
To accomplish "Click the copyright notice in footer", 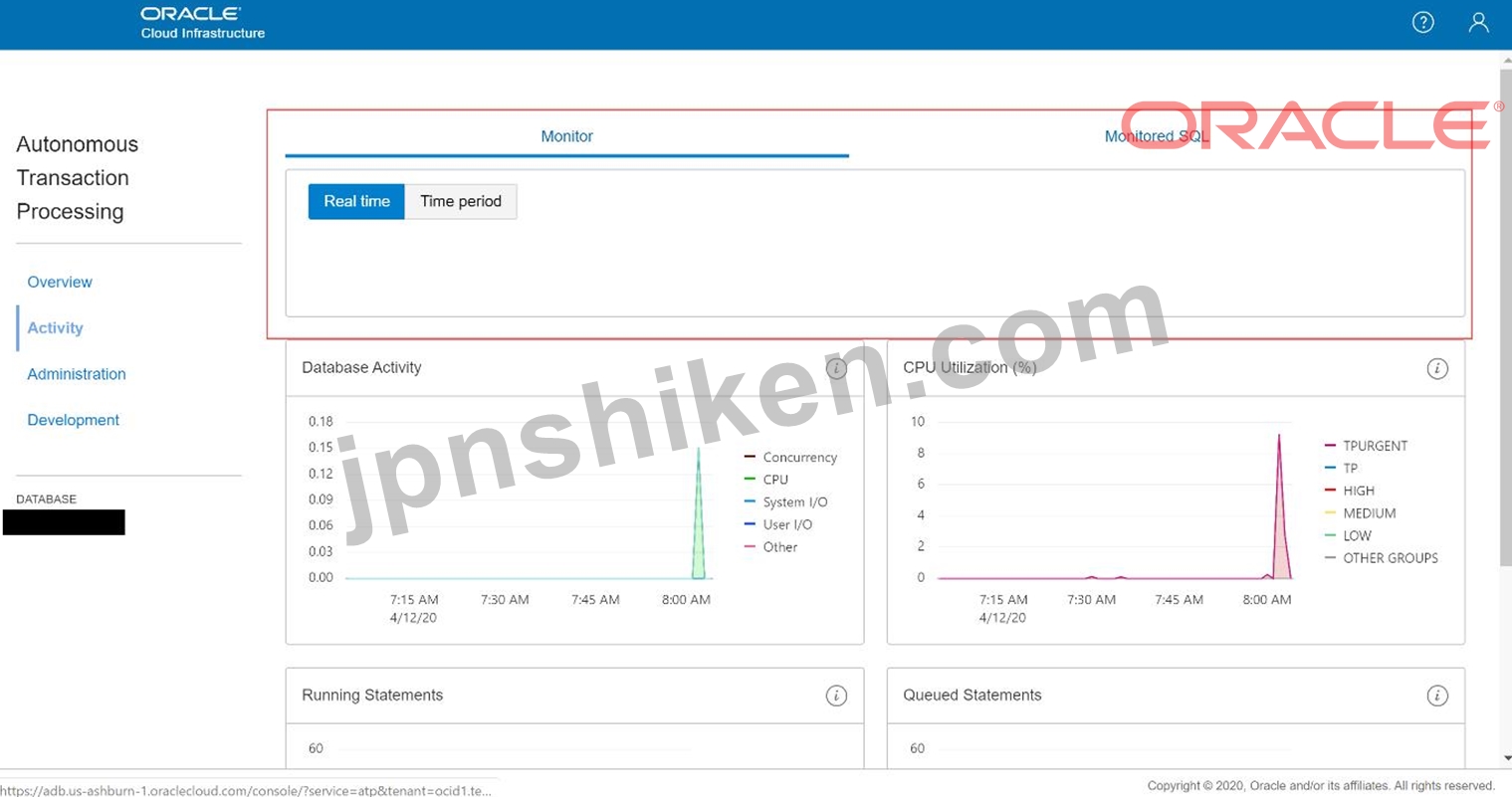I will pos(1321,786).
